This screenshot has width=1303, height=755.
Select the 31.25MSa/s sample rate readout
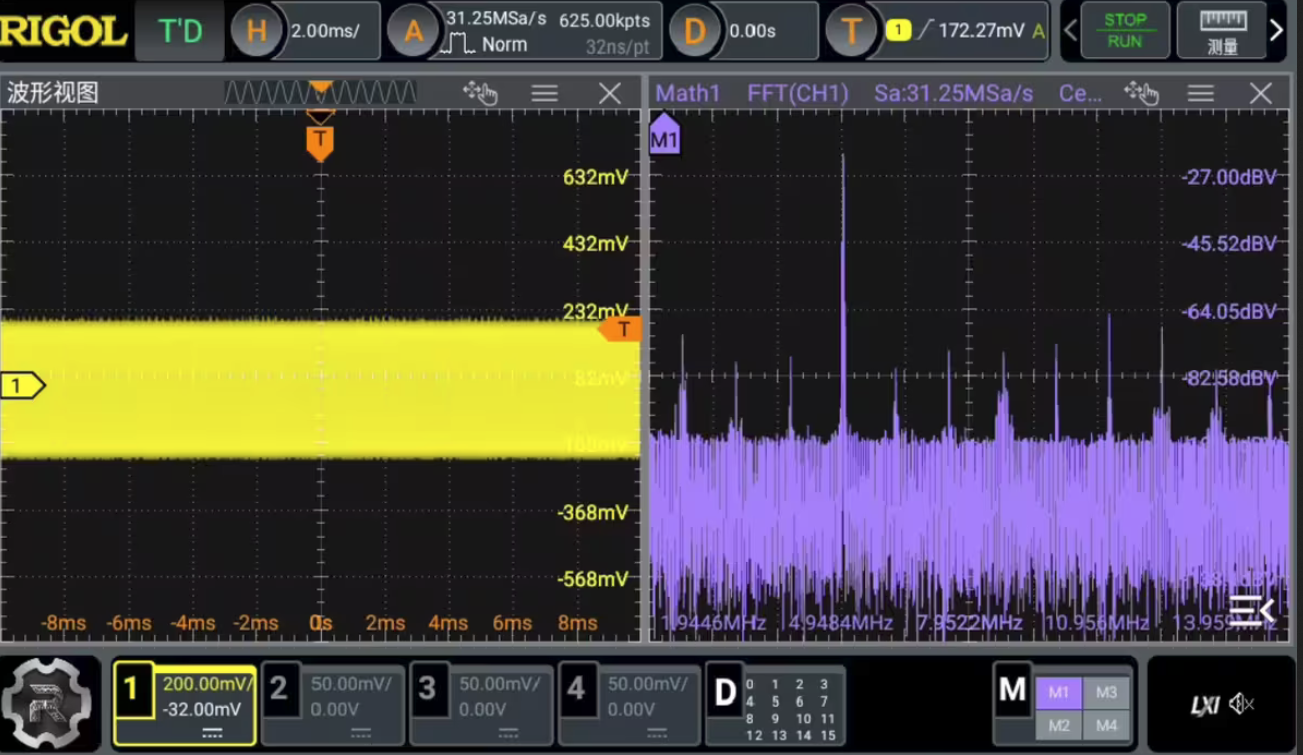pyautogui.click(x=496, y=19)
